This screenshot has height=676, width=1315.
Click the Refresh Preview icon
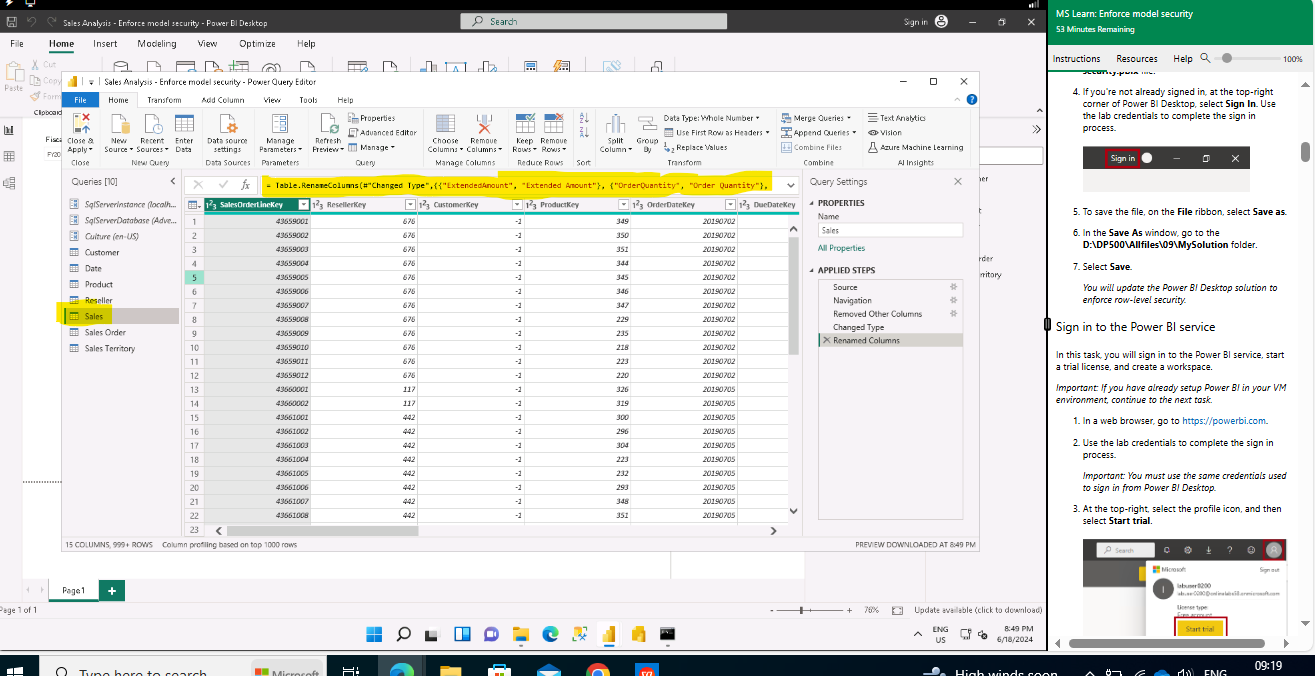point(327,125)
